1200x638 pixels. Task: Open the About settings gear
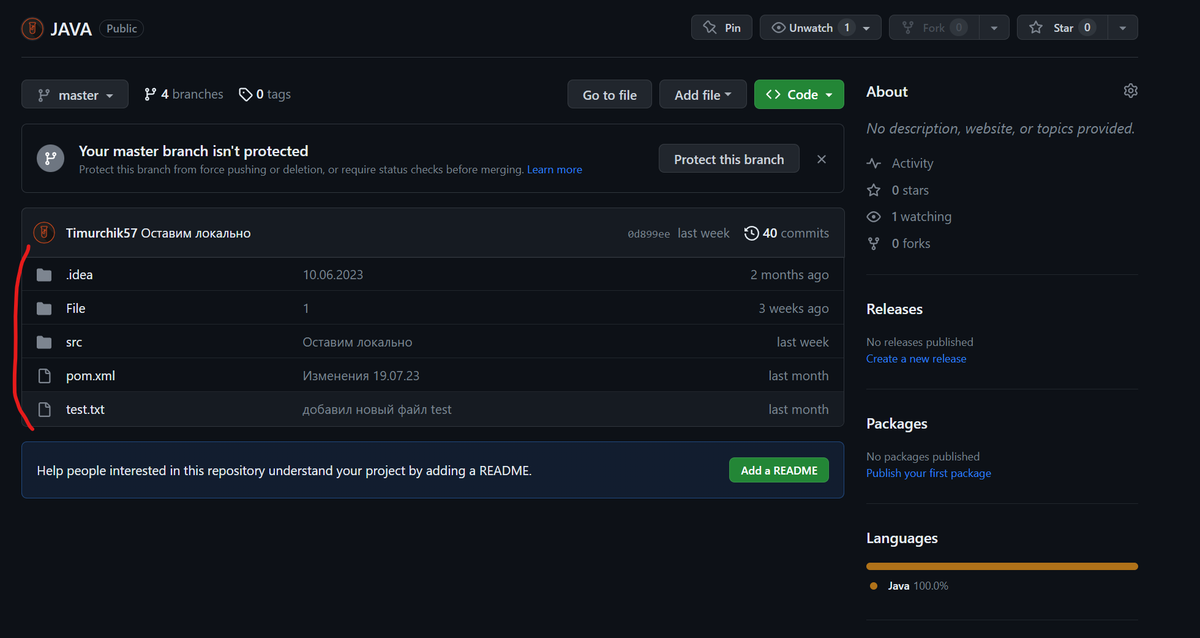[x=1130, y=91]
